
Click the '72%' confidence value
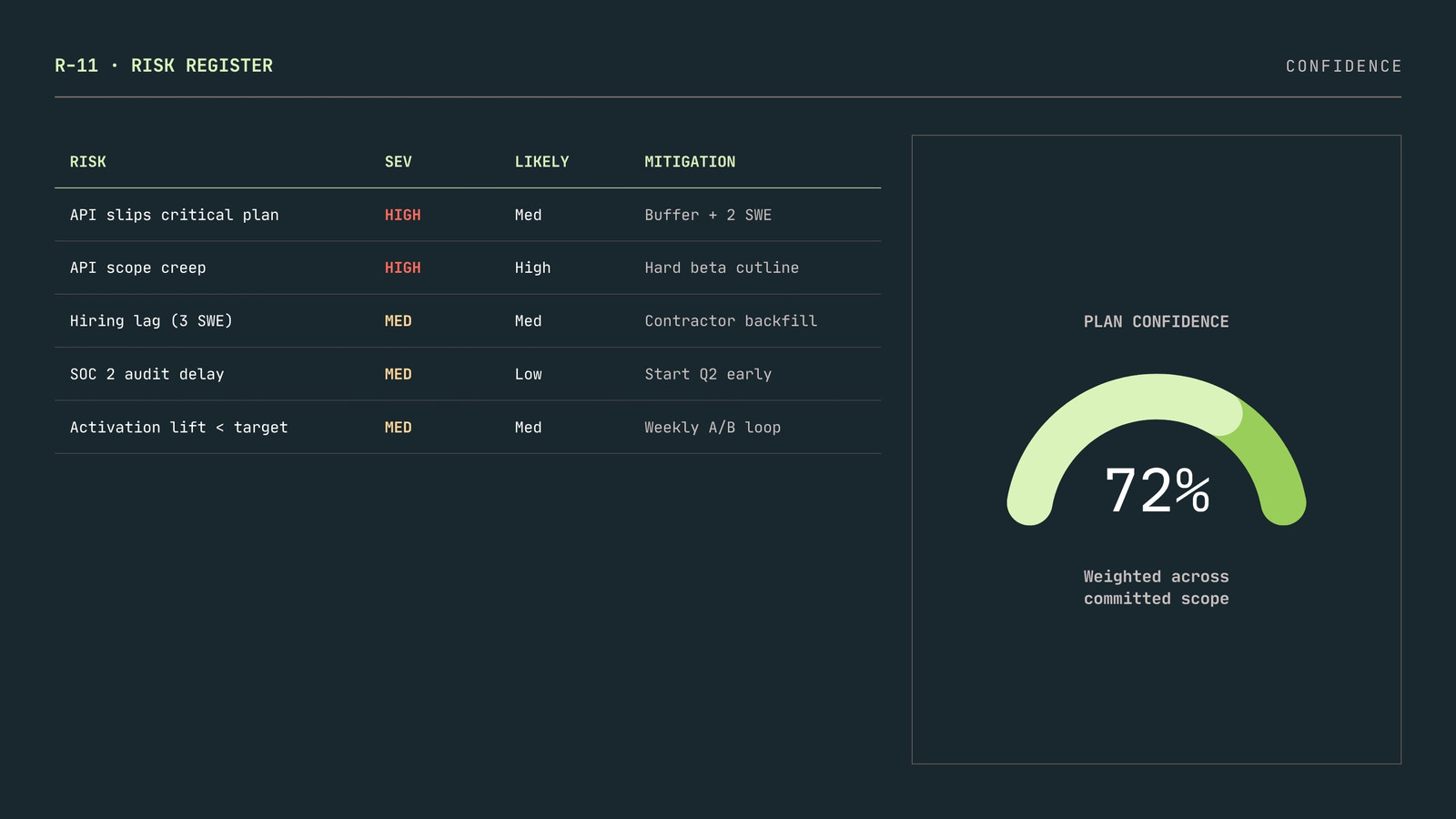[1157, 490]
